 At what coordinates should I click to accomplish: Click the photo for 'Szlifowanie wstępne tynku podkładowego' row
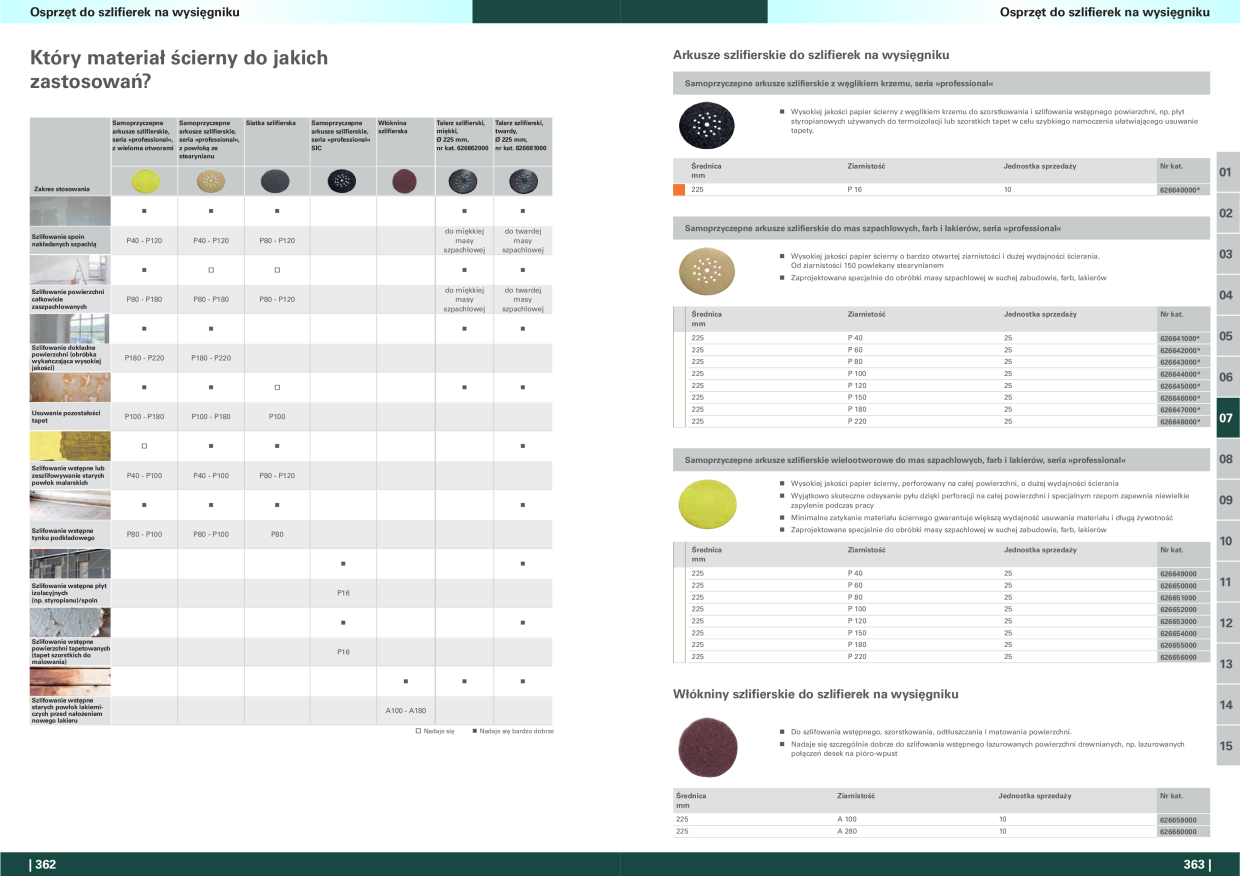click(70, 505)
